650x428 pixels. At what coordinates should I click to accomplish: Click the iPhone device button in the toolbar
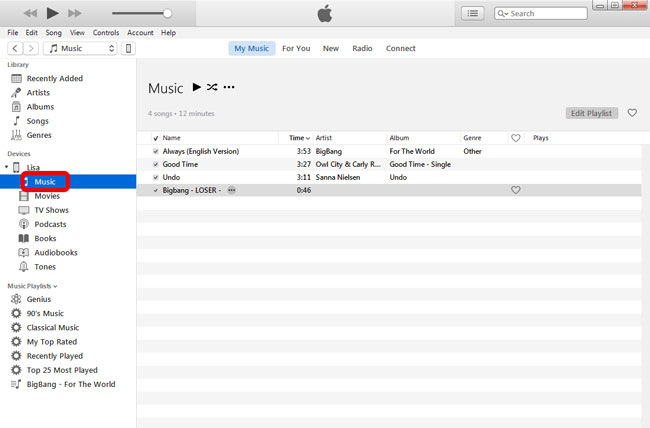pos(129,48)
